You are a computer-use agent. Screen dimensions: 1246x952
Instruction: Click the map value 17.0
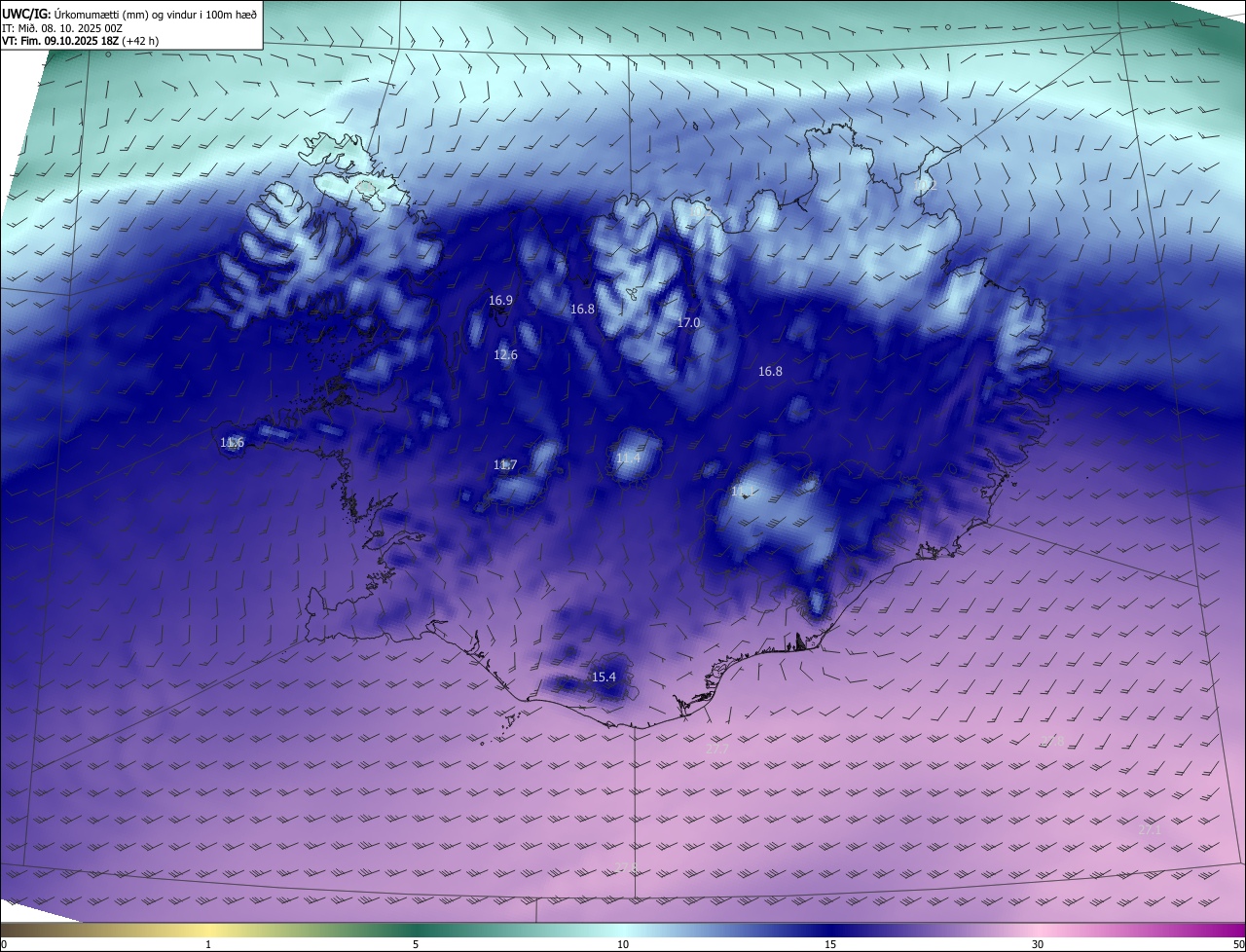[x=688, y=322]
